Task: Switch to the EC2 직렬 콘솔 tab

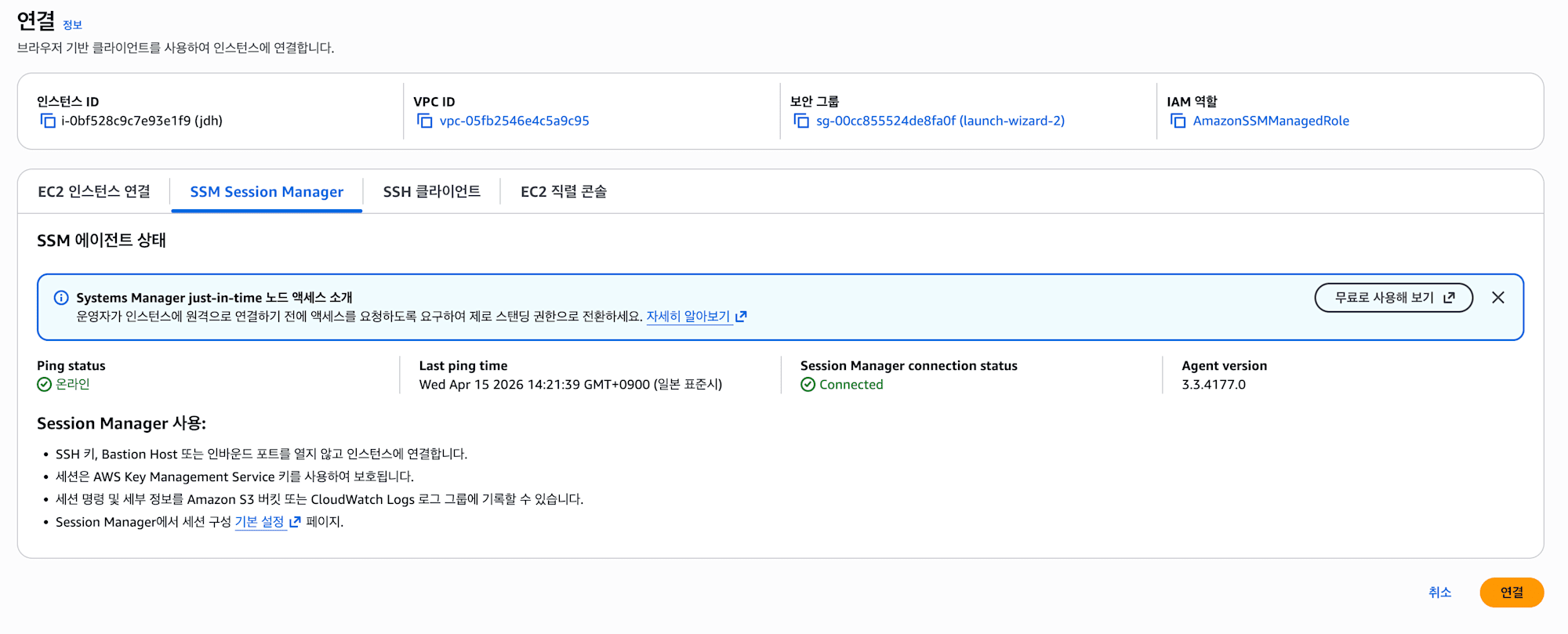Action: click(564, 192)
